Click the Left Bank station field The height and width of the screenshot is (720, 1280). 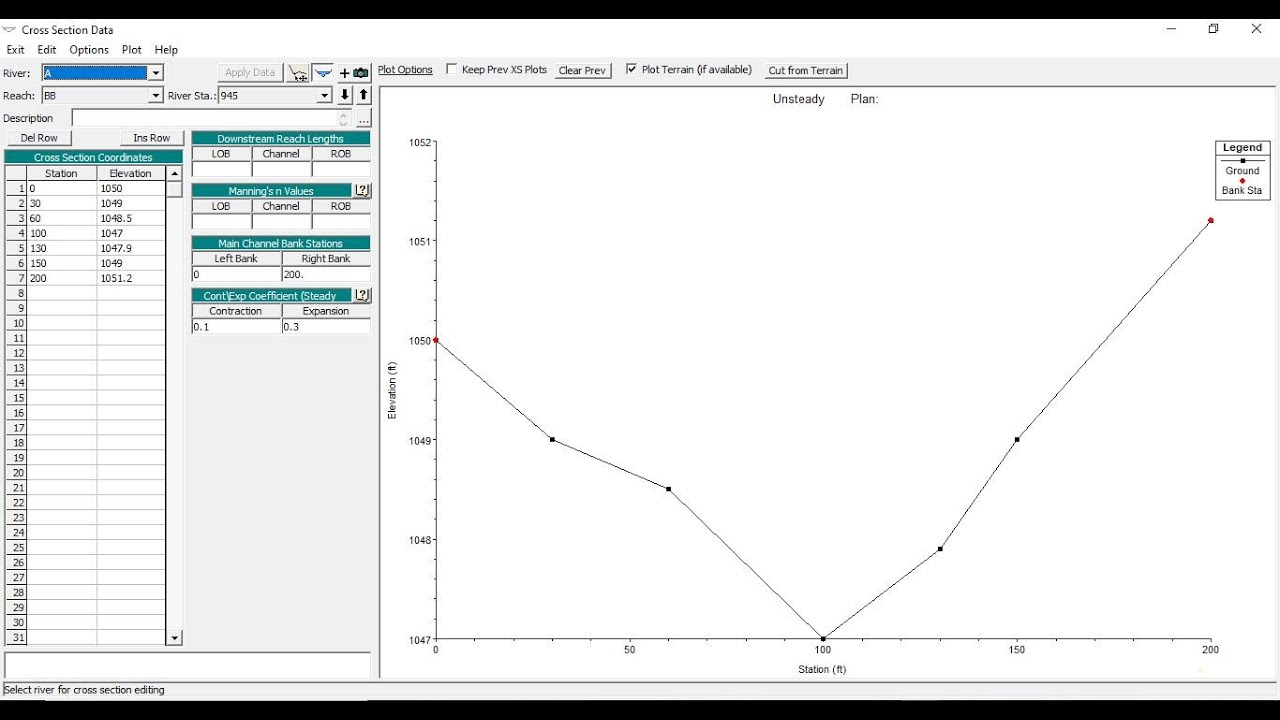click(x=236, y=274)
